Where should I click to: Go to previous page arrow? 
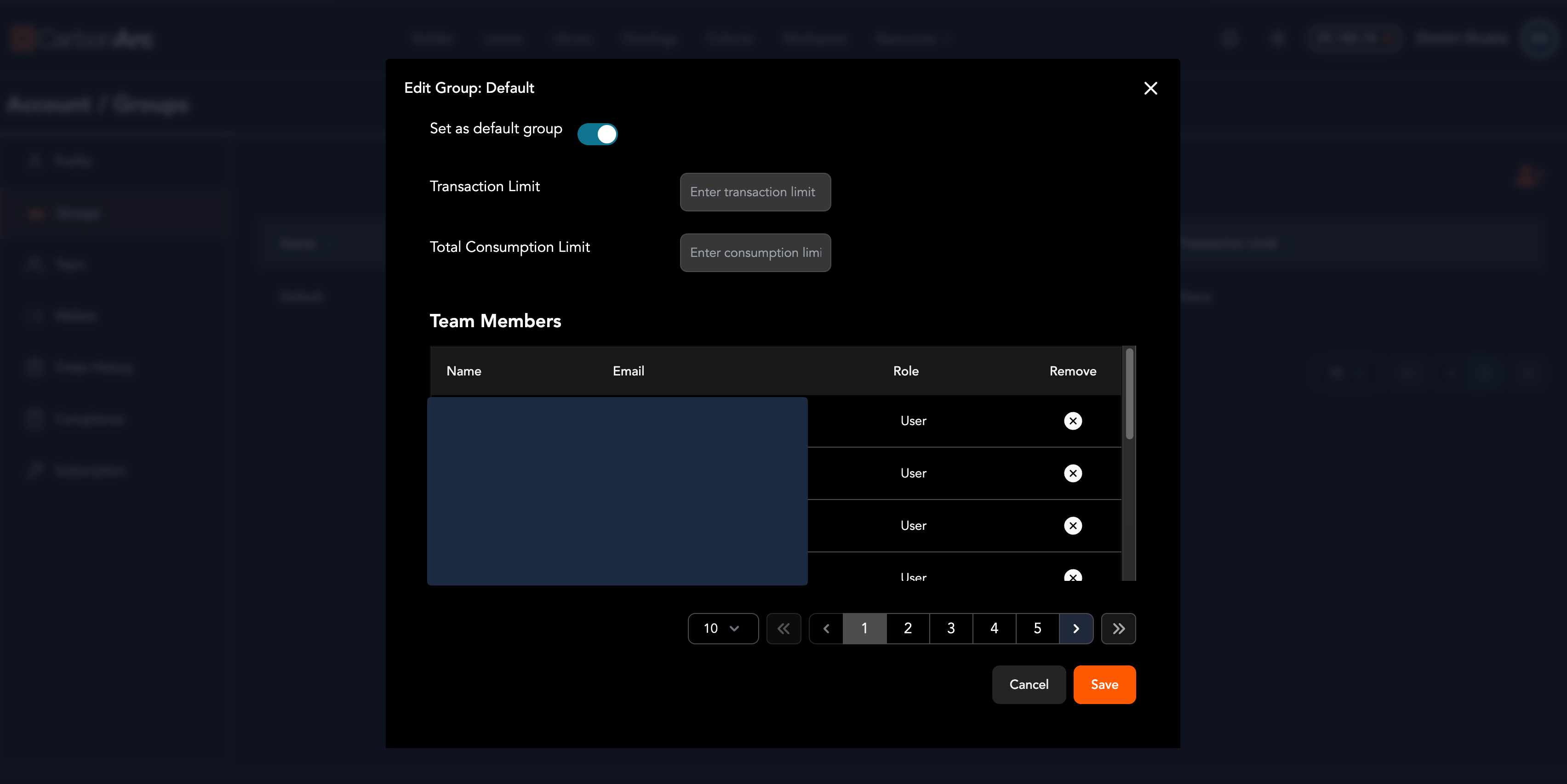point(826,628)
